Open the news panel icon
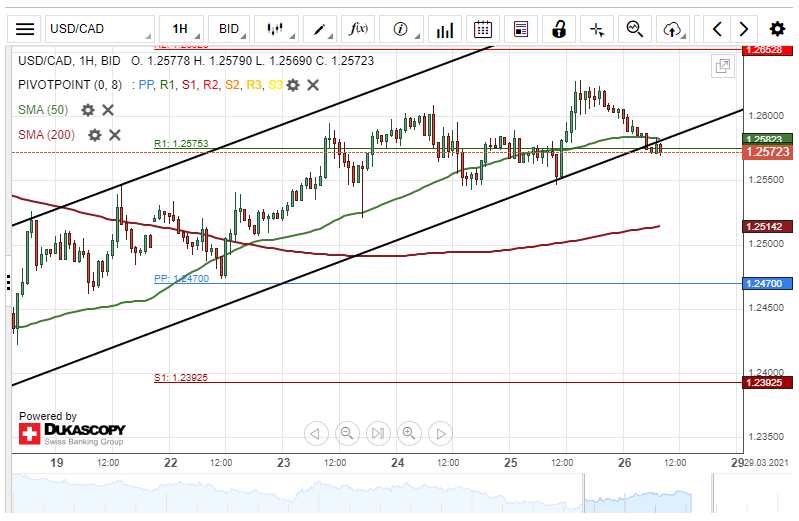799x521 pixels. click(x=521, y=29)
